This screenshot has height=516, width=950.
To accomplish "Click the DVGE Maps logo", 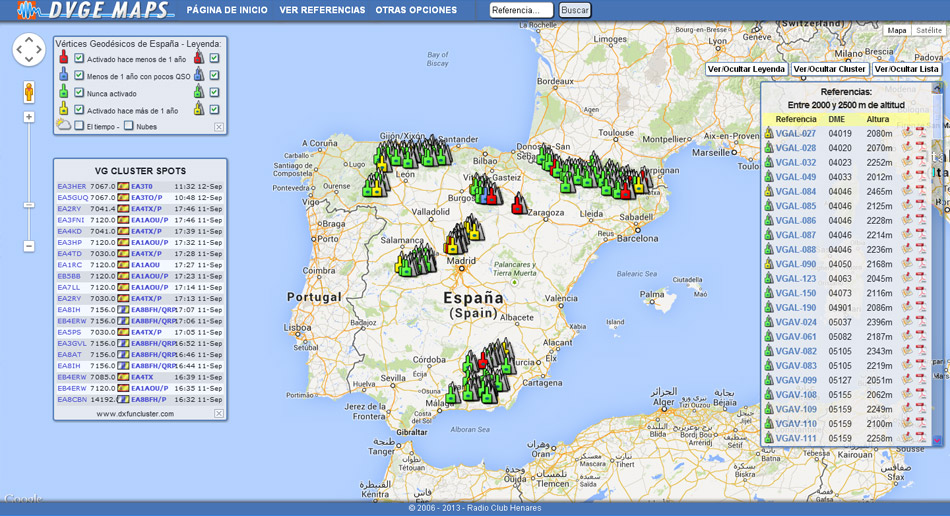I will (x=94, y=10).
